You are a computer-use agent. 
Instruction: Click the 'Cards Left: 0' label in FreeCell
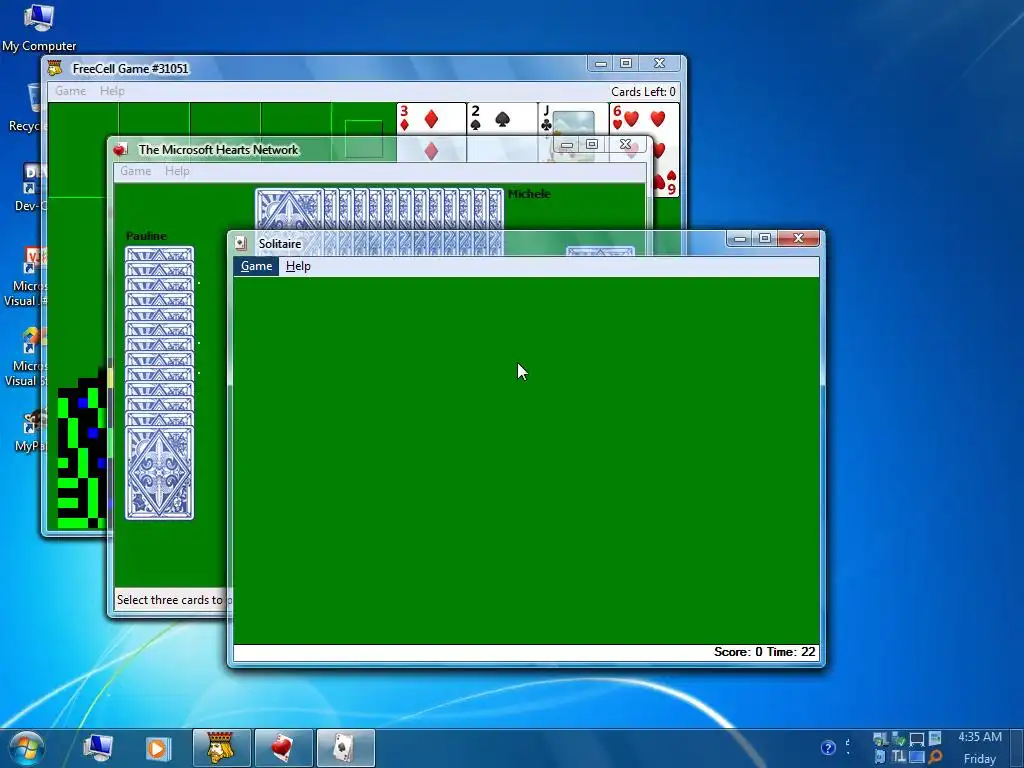click(x=643, y=91)
